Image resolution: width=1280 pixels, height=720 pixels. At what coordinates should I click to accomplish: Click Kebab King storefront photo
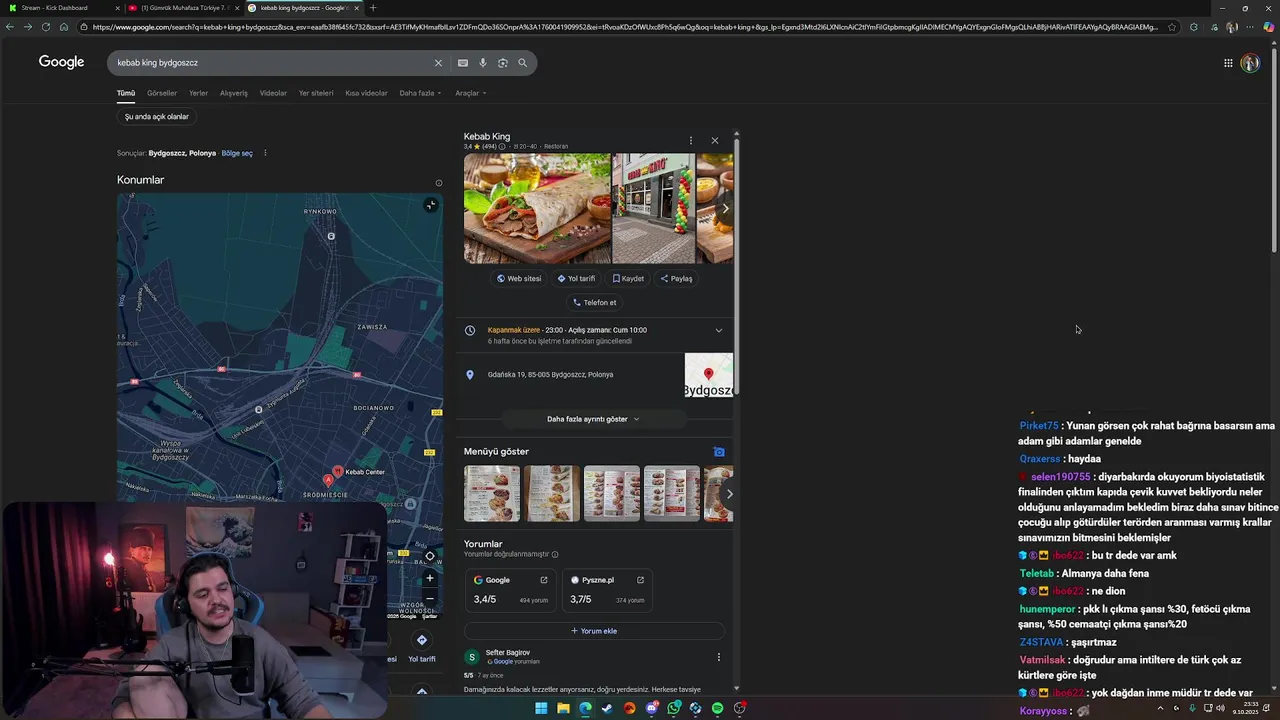[653, 208]
